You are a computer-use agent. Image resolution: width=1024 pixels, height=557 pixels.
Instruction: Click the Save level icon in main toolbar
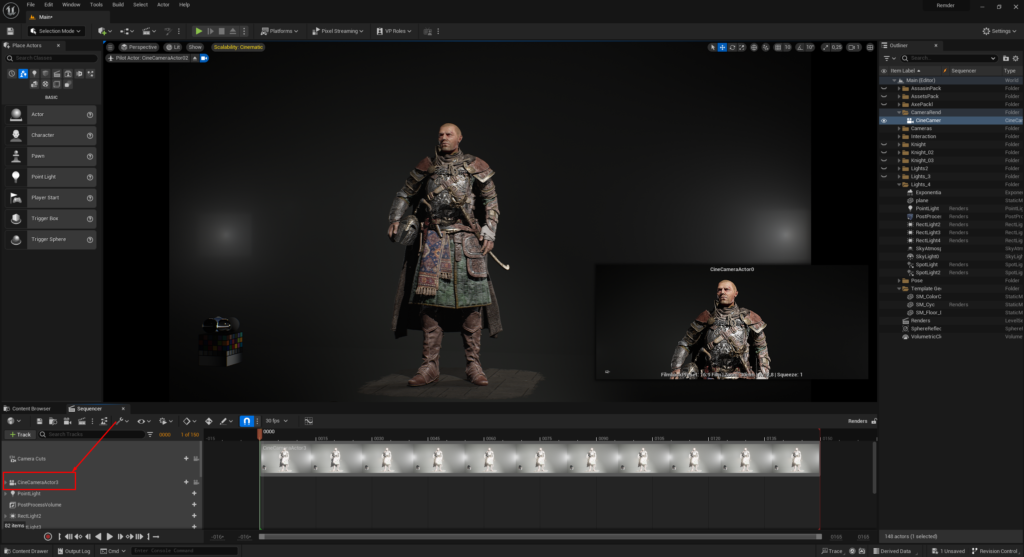tap(10, 31)
